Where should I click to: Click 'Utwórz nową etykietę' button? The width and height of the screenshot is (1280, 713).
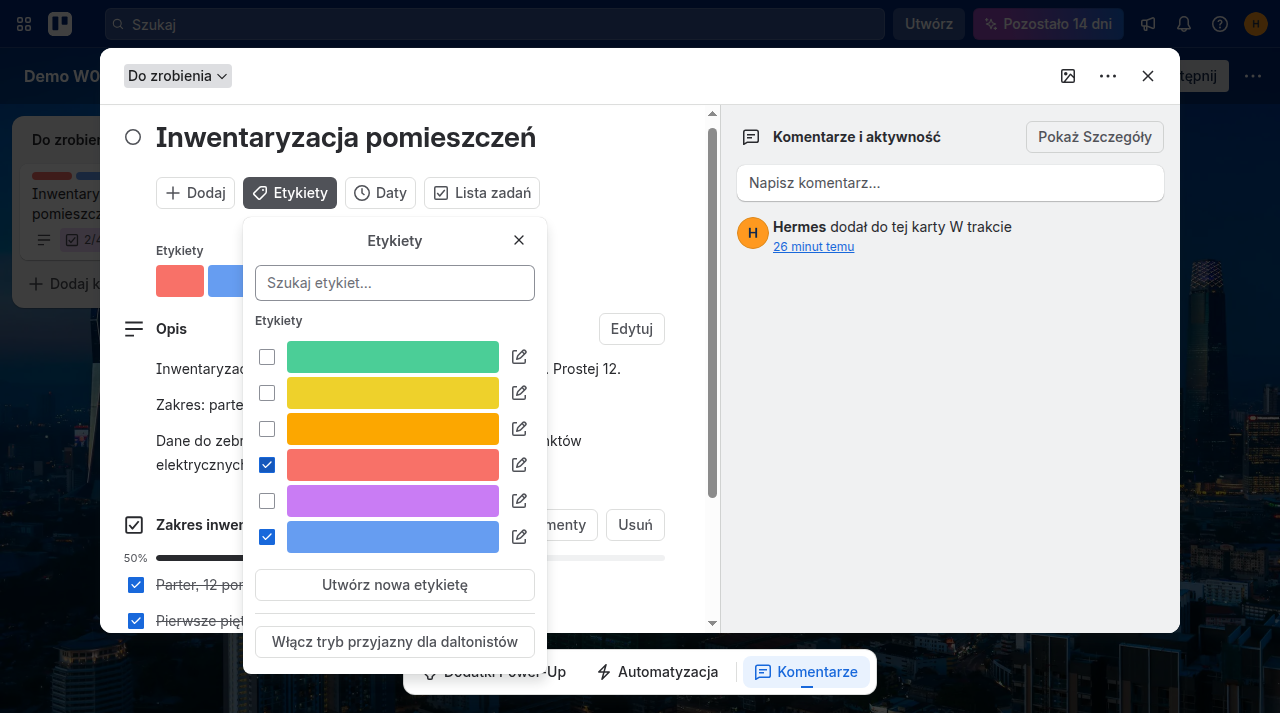pyautogui.click(x=395, y=585)
